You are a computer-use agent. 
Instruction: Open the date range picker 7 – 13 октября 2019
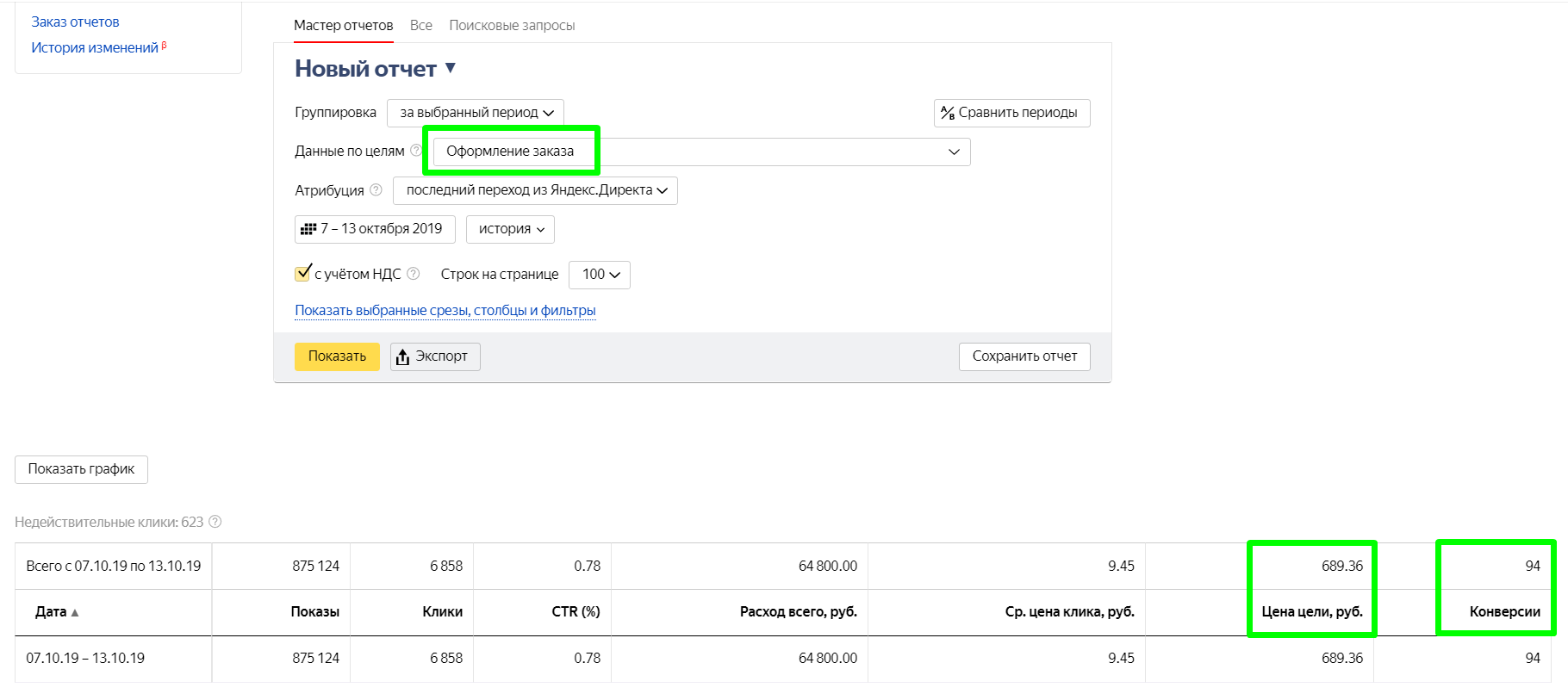[x=375, y=229]
